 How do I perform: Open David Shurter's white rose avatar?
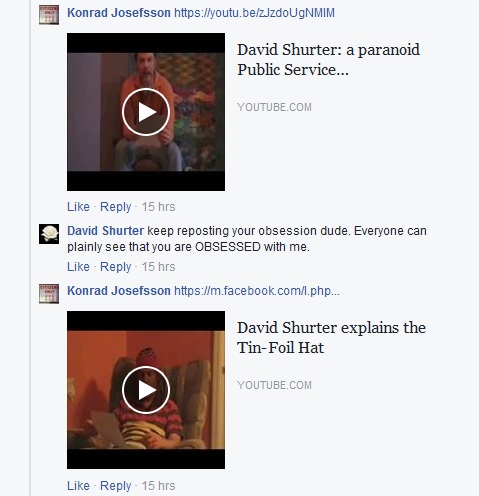pos(49,234)
